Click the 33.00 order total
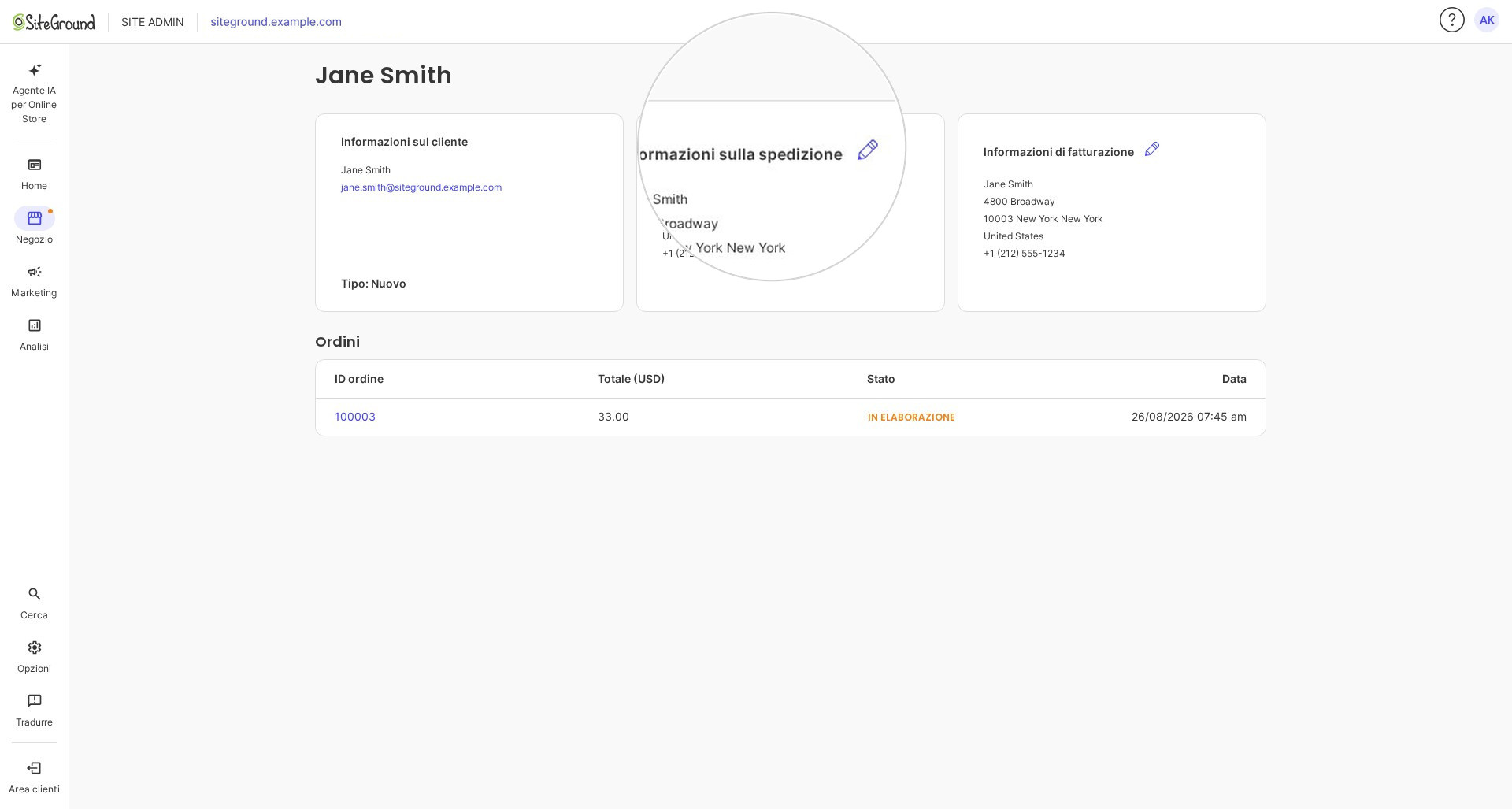The image size is (1512, 809). [x=613, y=417]
